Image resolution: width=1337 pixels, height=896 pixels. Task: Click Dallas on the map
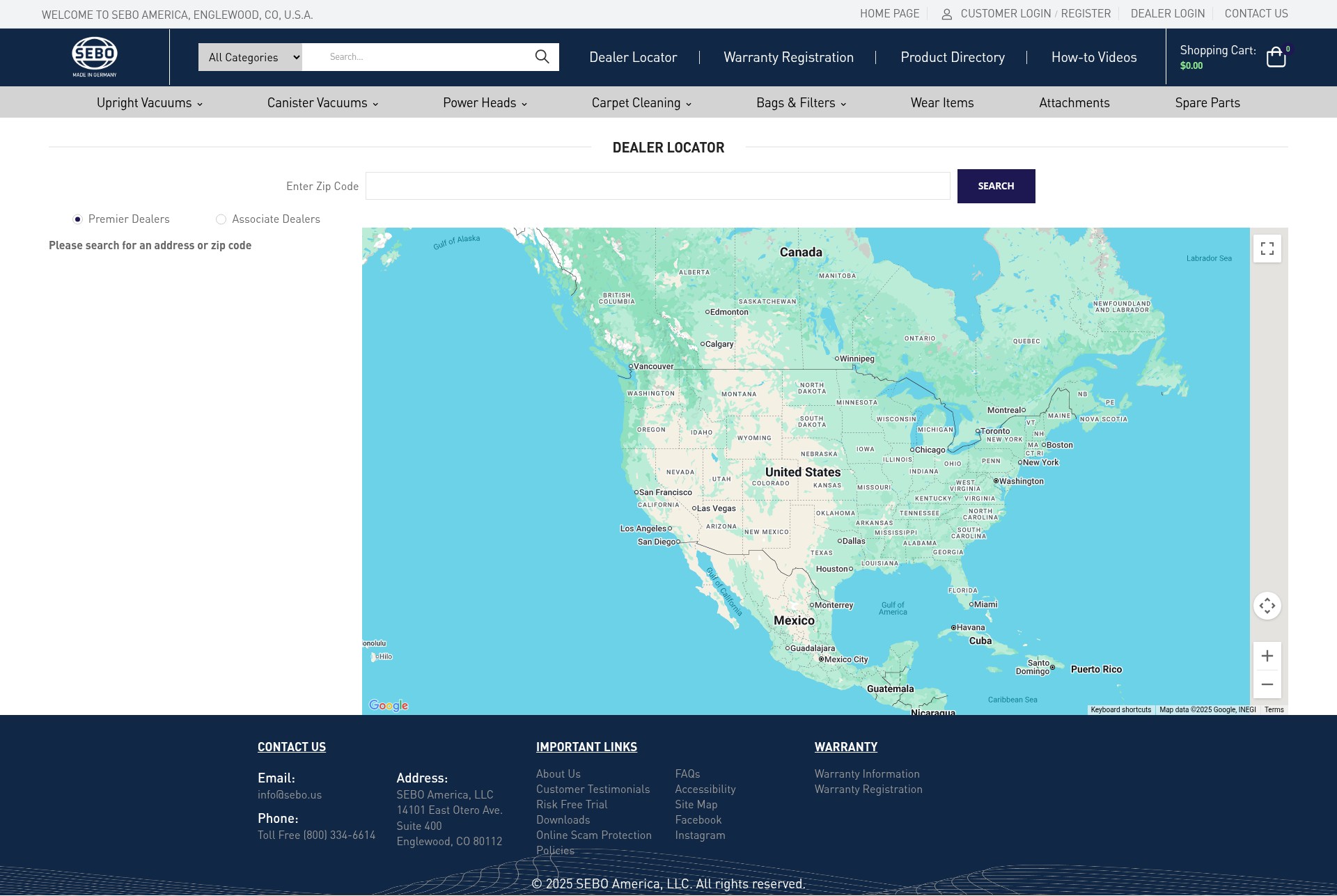coord(852,541)
